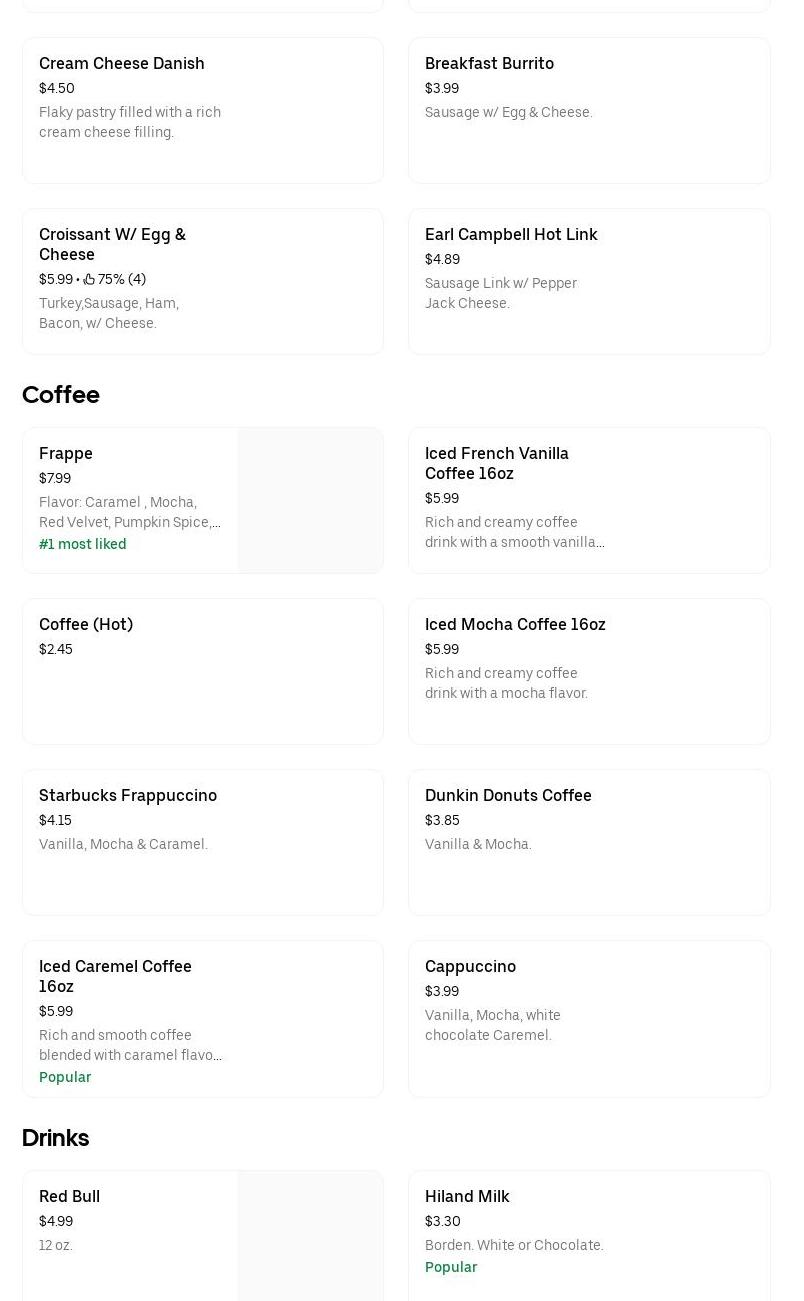The width and height of the screenshot is (804, 1301).
Task: Click the Coffee section heading
Action: coord(61,395)
